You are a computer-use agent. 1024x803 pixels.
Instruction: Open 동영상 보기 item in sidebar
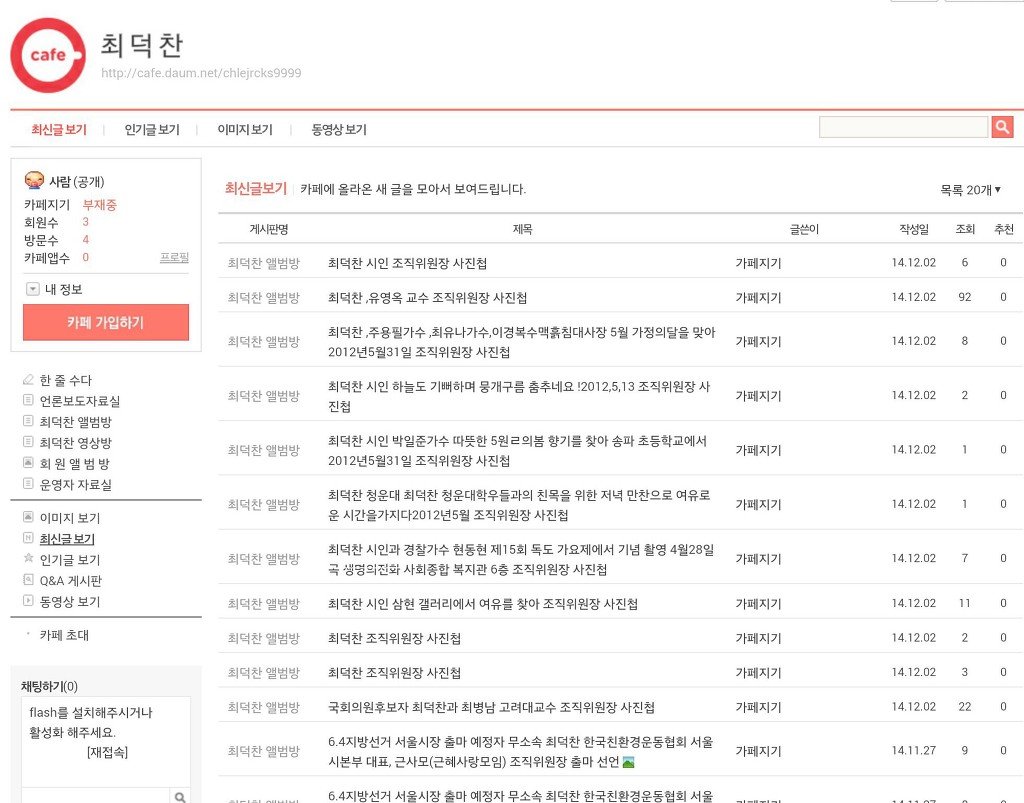(x=69, y=602)
